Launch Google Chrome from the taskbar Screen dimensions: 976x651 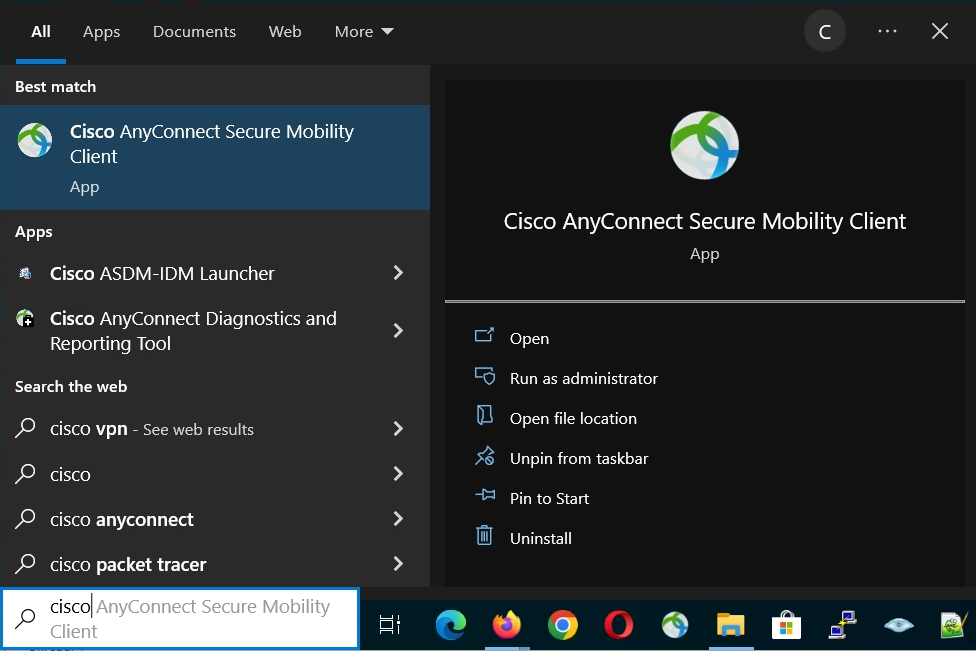tap(563, 626)
